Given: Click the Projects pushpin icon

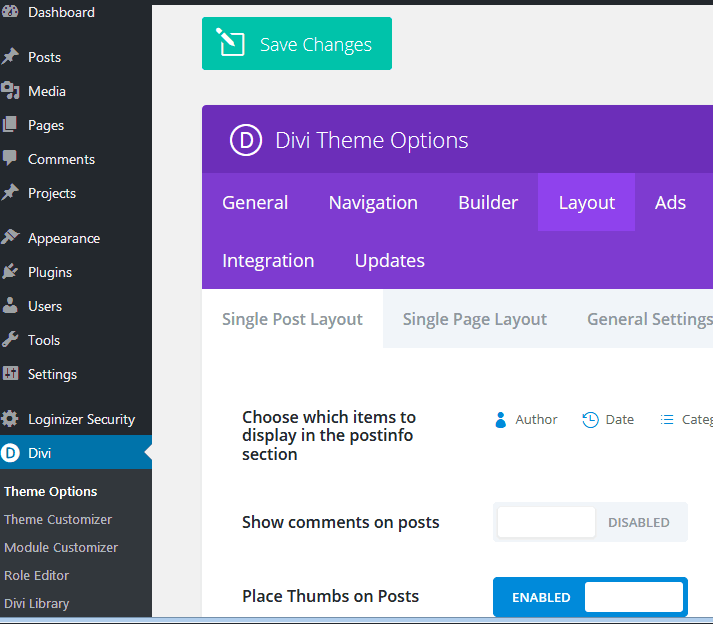Looking at the screenshot, I should tap(10, 192).
